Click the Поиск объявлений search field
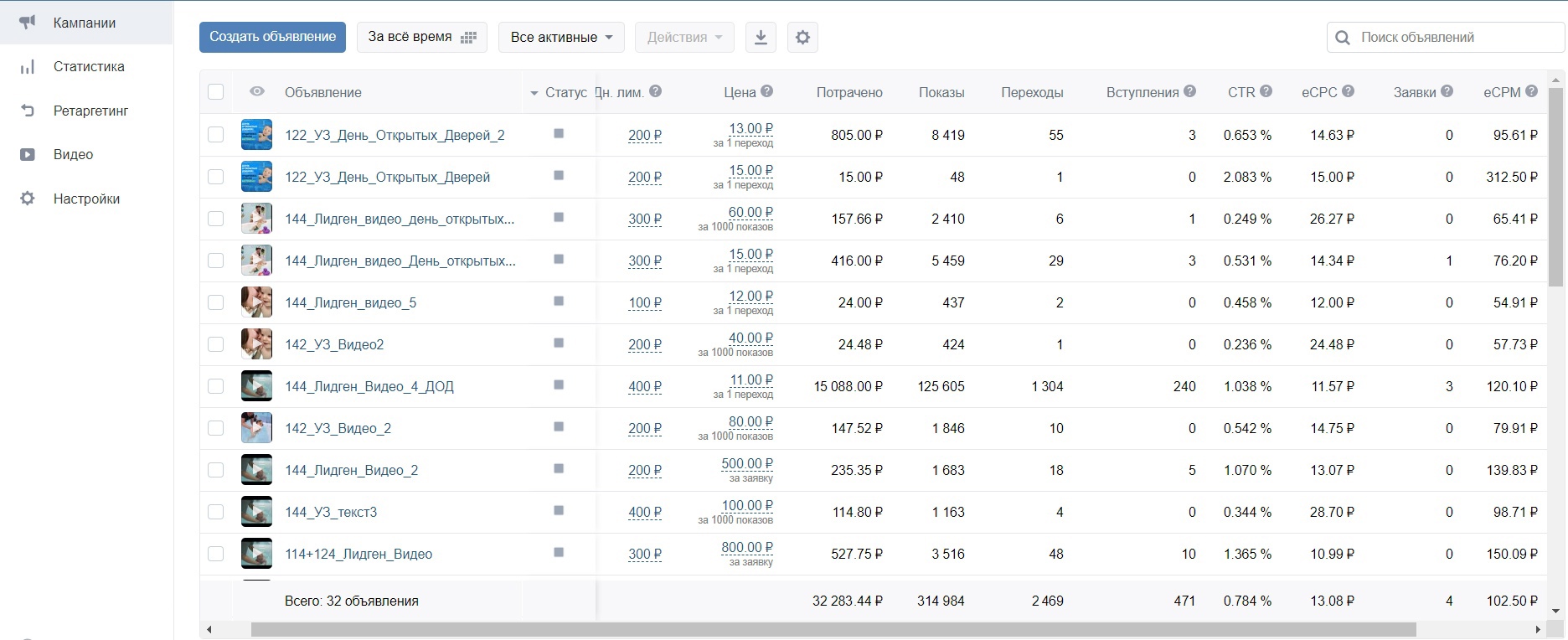Image resolution: width=1568 pixels, height=640 pixels. (x=1453, y=38)
